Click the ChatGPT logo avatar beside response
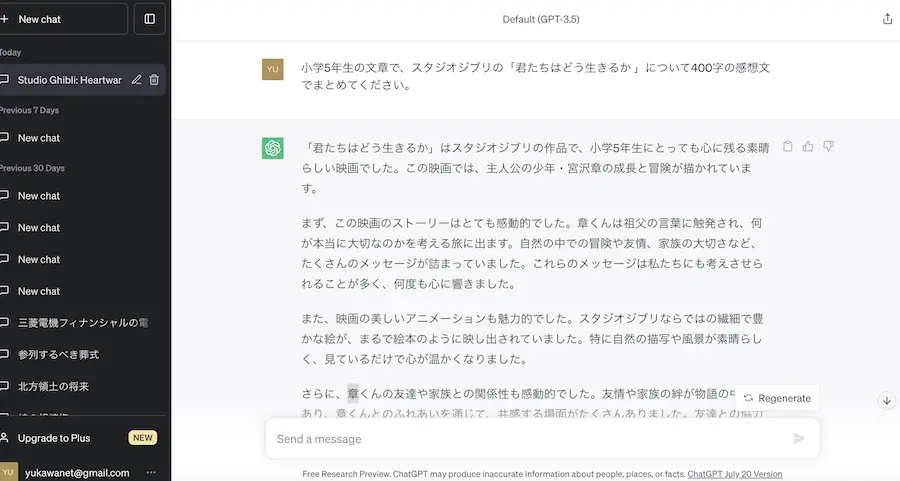Screen dimensions: 900x481 273,148
